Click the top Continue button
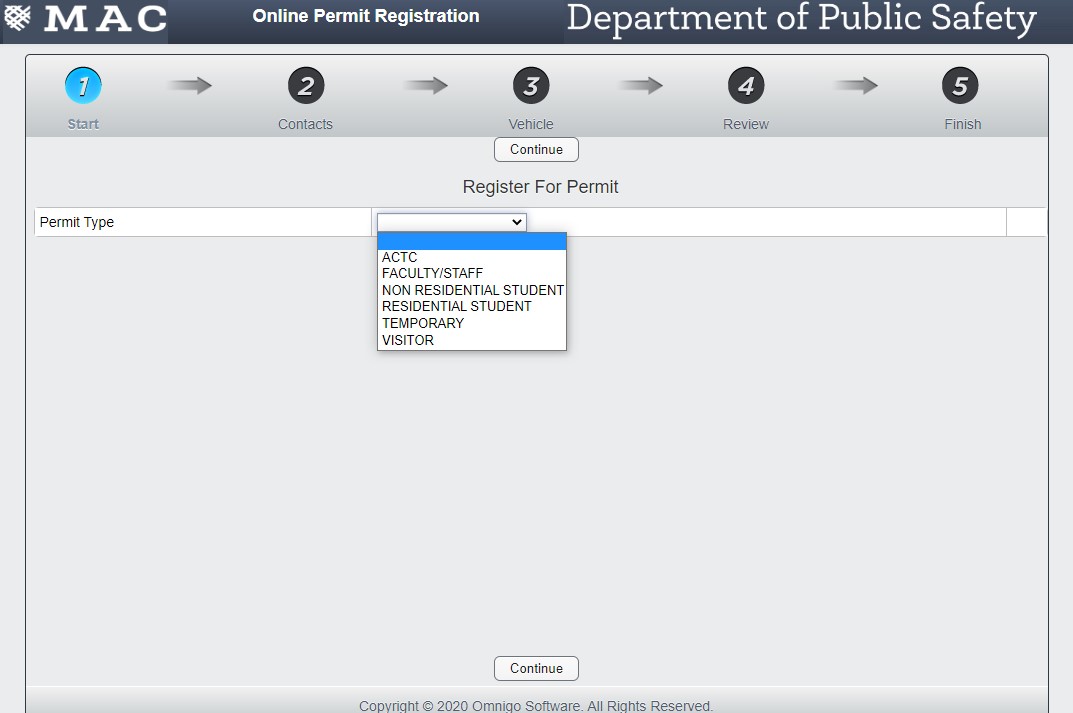1073x713 pixels. pyautogui.click(x=536, y=149)
